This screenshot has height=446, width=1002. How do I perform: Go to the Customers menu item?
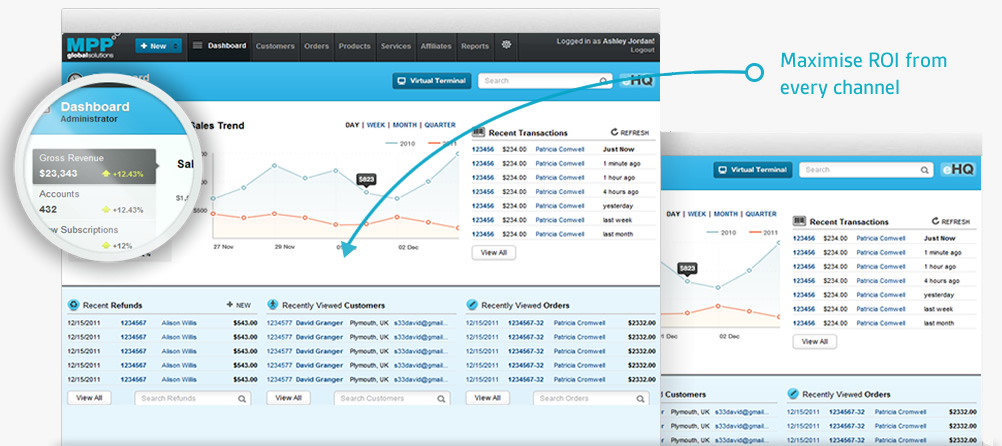click(275, 46)
